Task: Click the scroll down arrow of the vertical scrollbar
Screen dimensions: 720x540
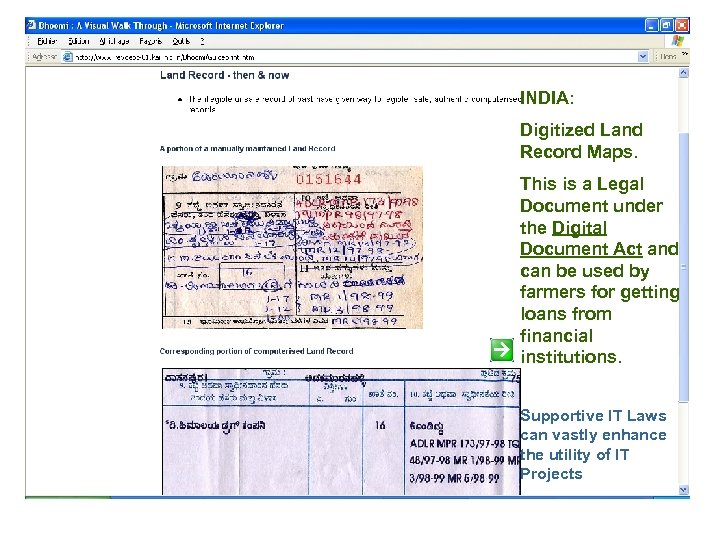Action: pos(683,490)
